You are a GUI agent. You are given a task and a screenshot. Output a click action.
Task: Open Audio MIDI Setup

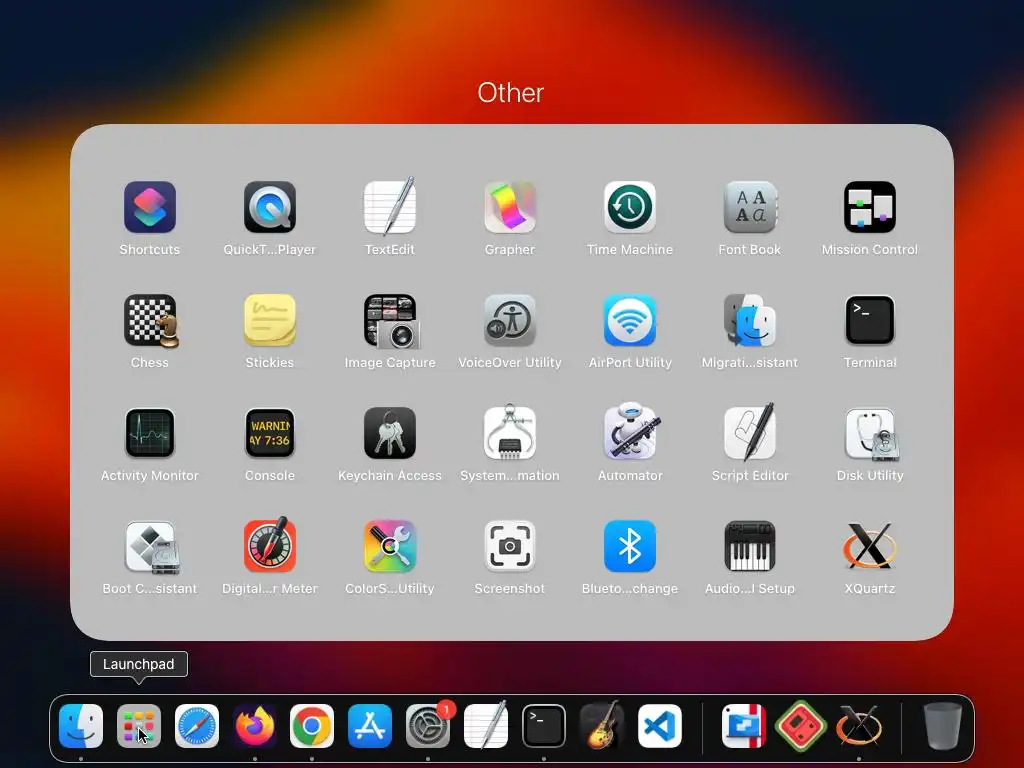coord(750,547)
